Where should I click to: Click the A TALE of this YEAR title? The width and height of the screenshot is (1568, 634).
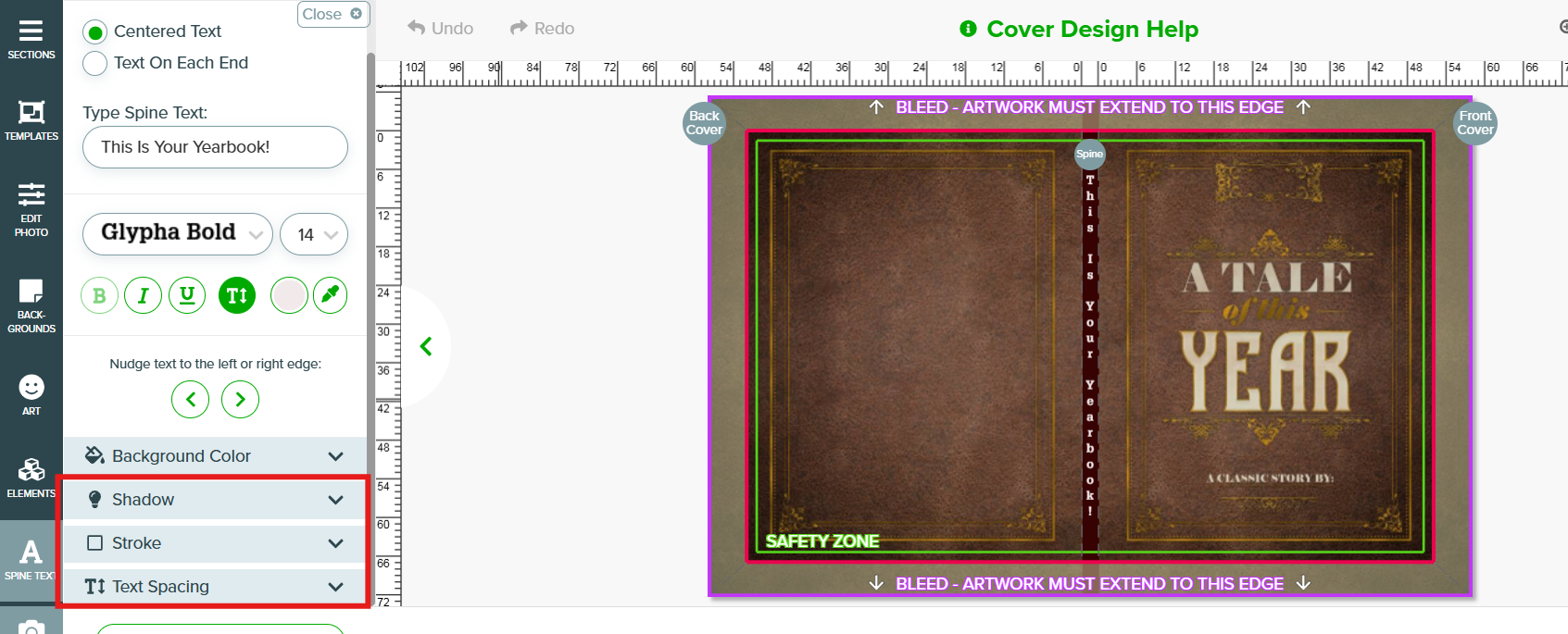1266,335
